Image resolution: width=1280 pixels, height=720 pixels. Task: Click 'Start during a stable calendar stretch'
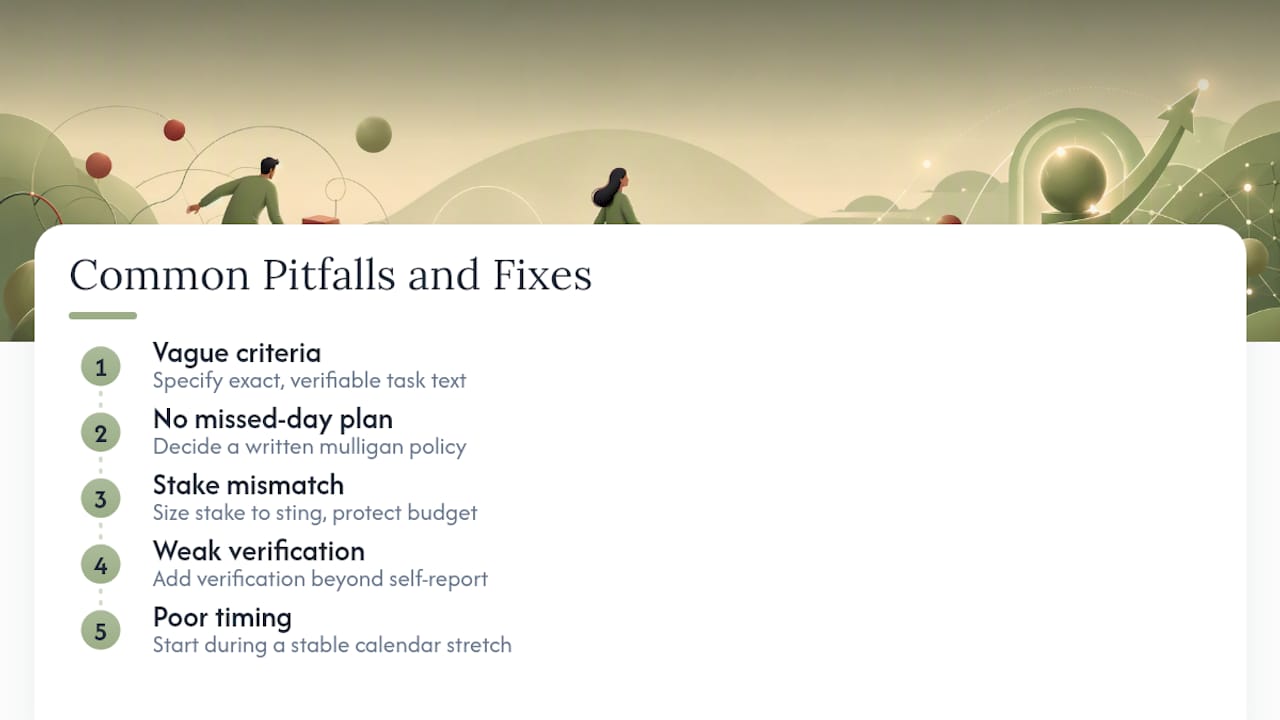coord(332,644)
